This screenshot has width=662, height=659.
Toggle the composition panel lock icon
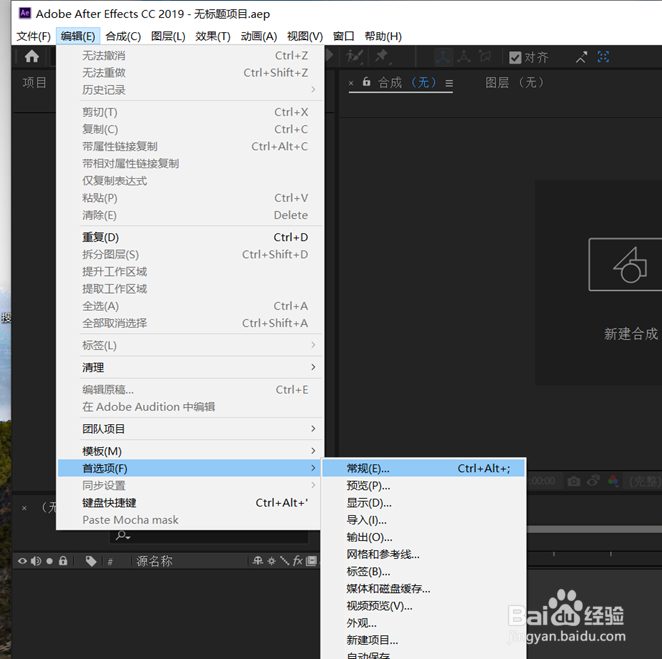(x=366, y=82)
